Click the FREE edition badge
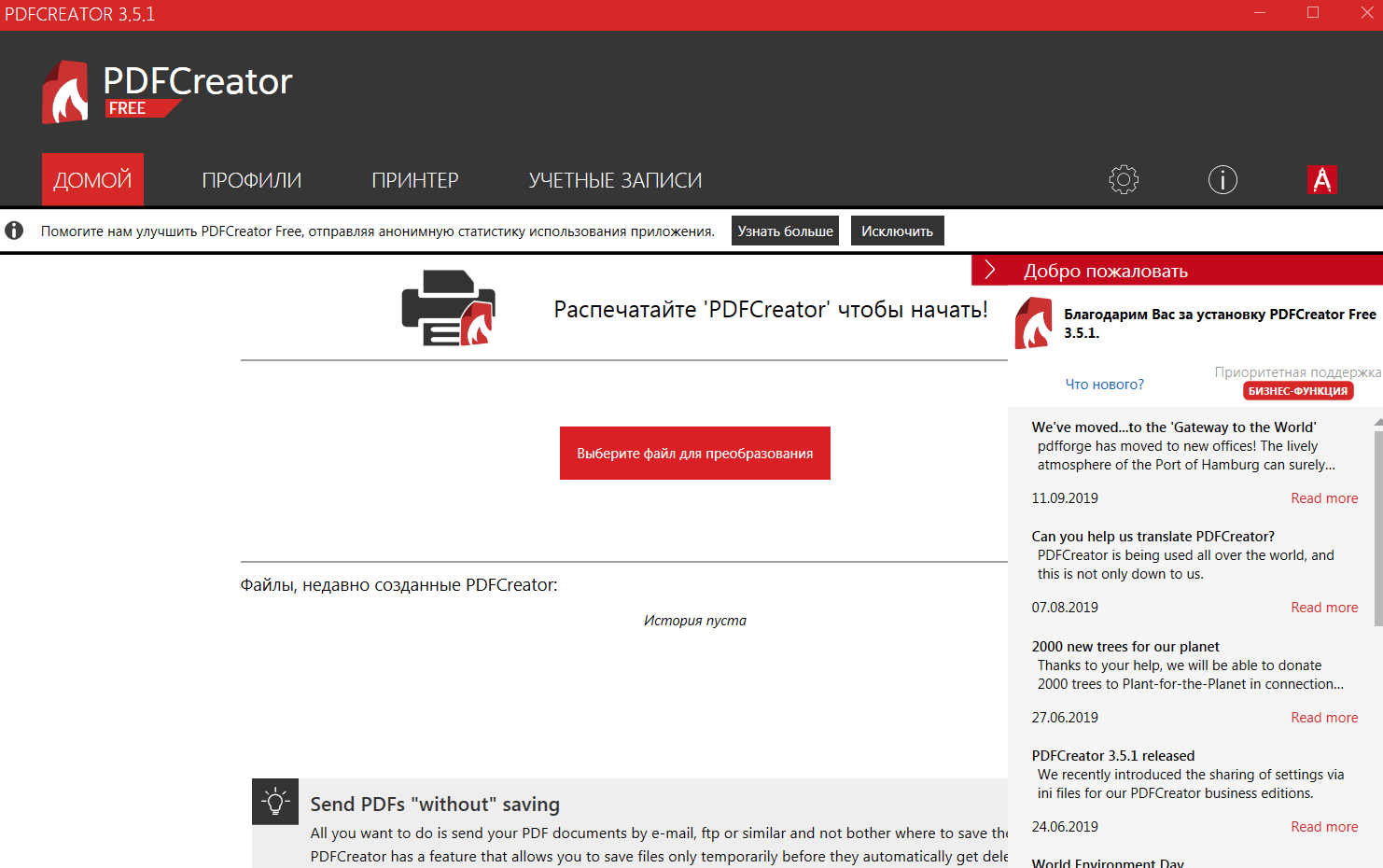The height and width of the screenshot is (868, 1383). click(142, 108)
